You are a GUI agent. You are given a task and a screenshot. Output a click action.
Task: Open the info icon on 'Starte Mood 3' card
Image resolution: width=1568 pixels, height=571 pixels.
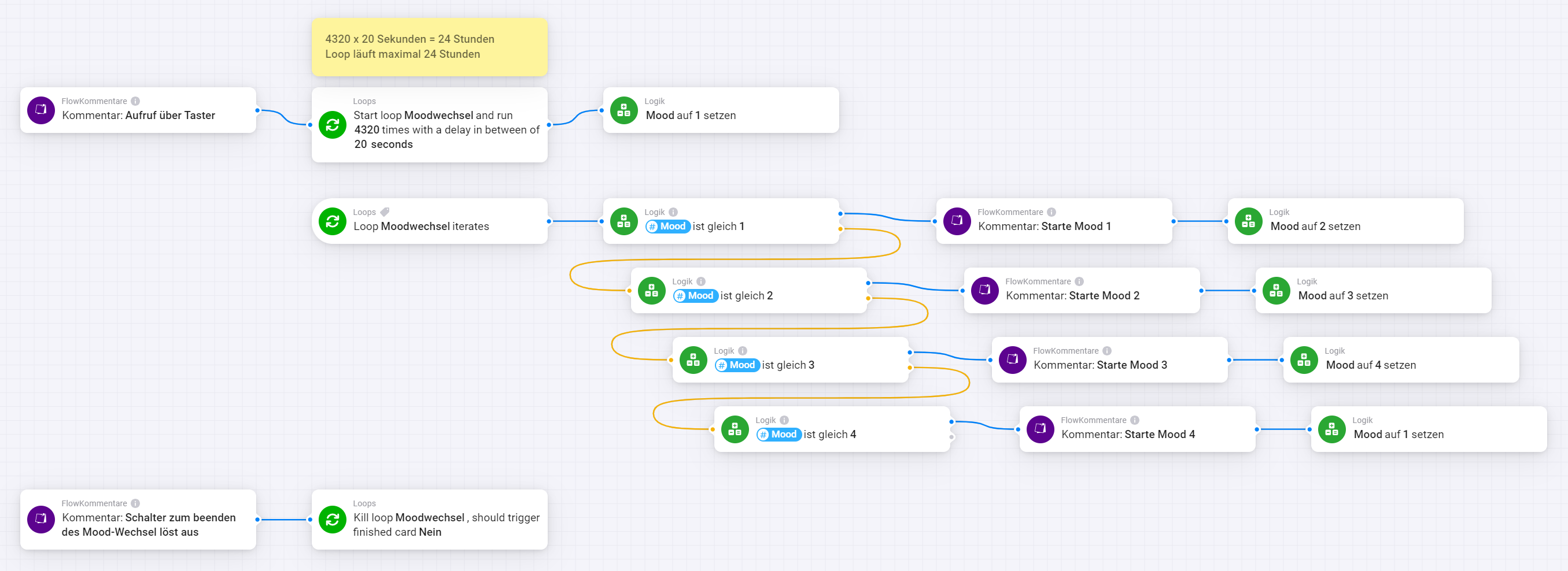pyautogui.click(x=1107, y=351)
